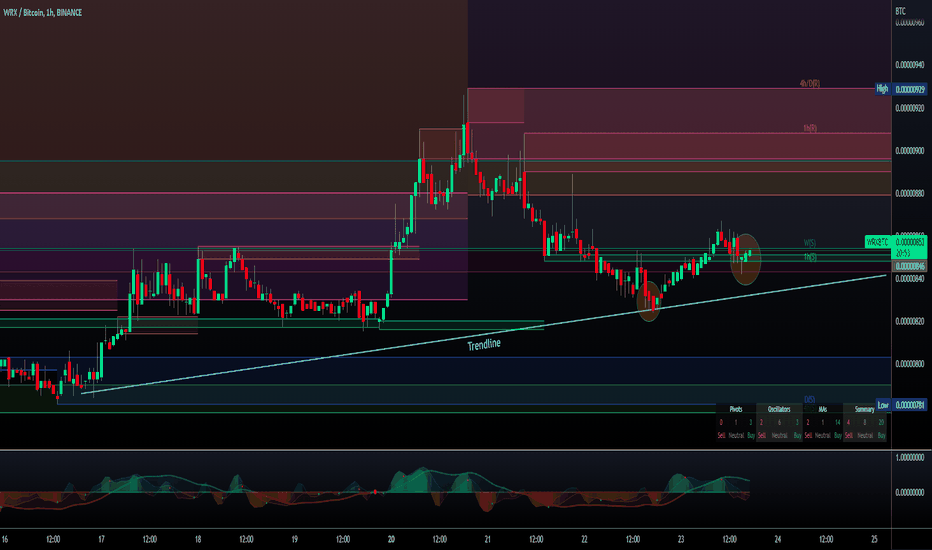Click the 22 date on time axis

[584, 539]
